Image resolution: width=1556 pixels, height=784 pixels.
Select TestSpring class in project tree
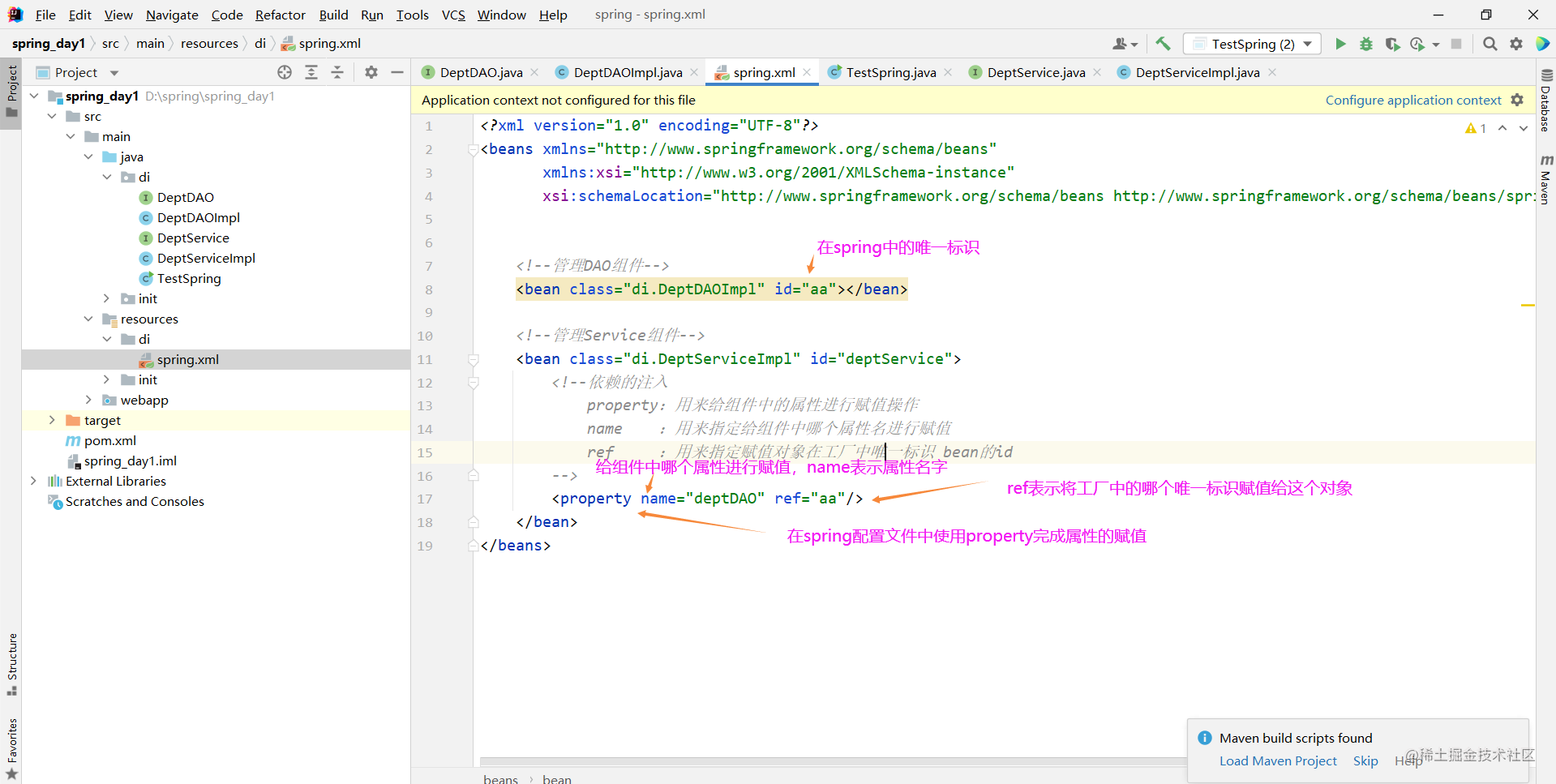pyautogui.click(x=189, y=278)
